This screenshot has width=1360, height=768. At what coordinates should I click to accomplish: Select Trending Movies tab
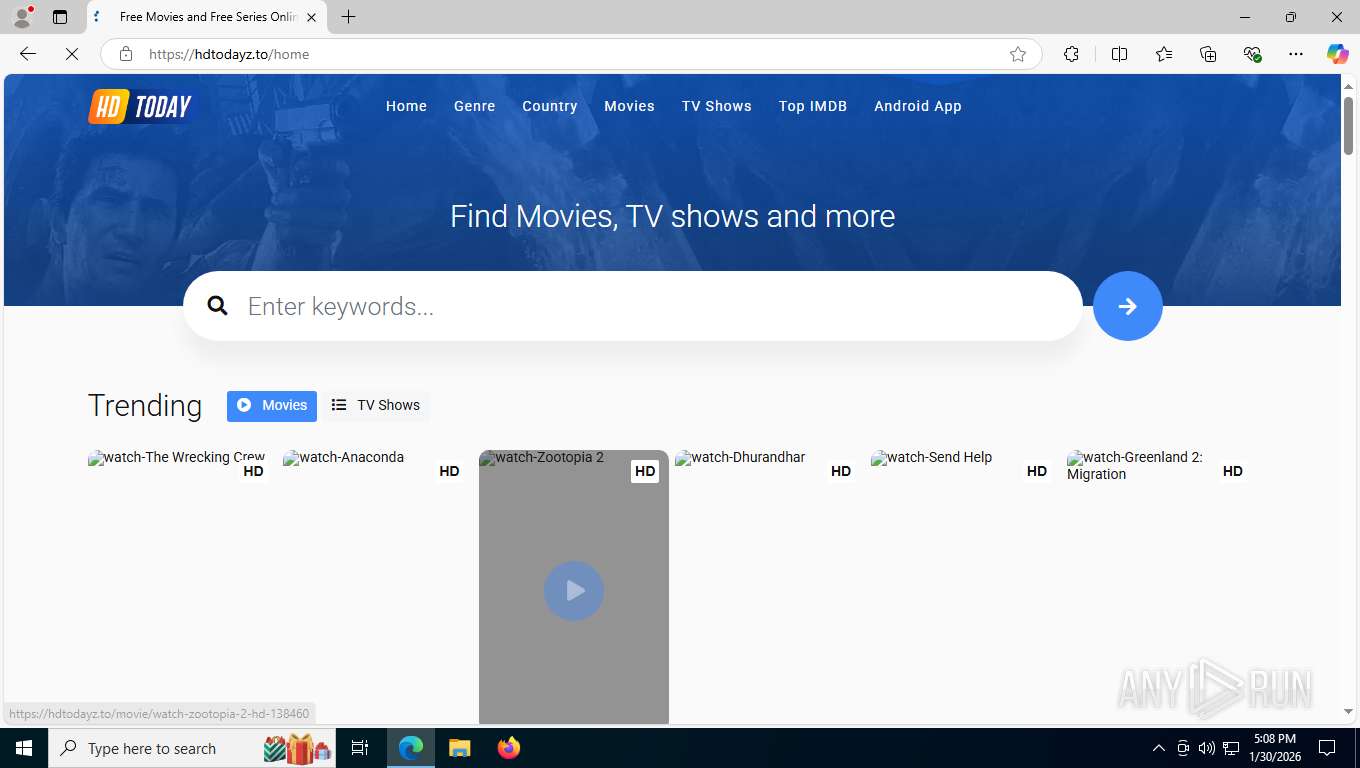point(272,406)
